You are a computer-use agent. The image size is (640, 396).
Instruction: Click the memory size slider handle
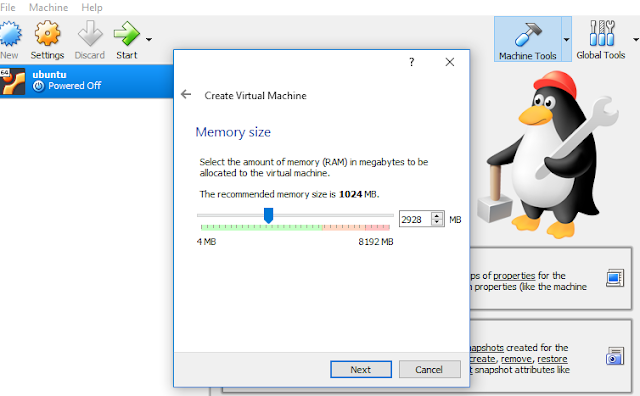[x=268, y=215]
